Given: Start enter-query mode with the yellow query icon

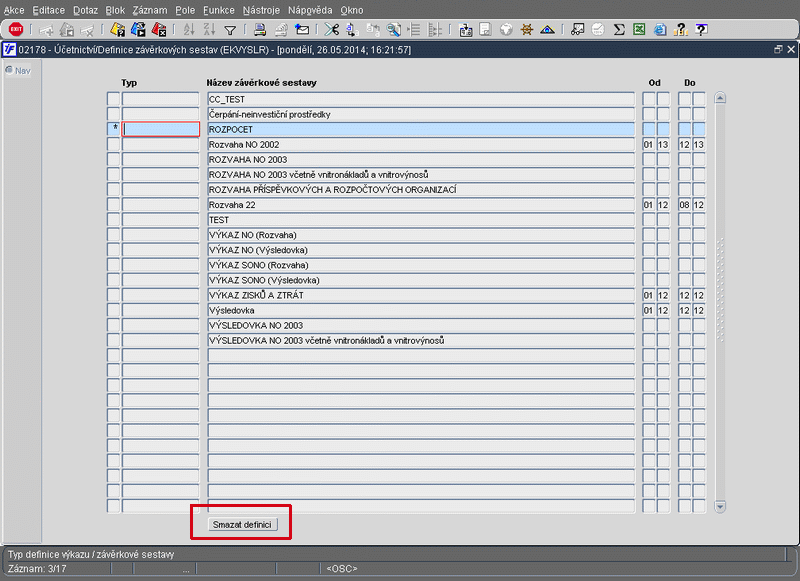Looking at the screenshot, I should tap(117, 30).
